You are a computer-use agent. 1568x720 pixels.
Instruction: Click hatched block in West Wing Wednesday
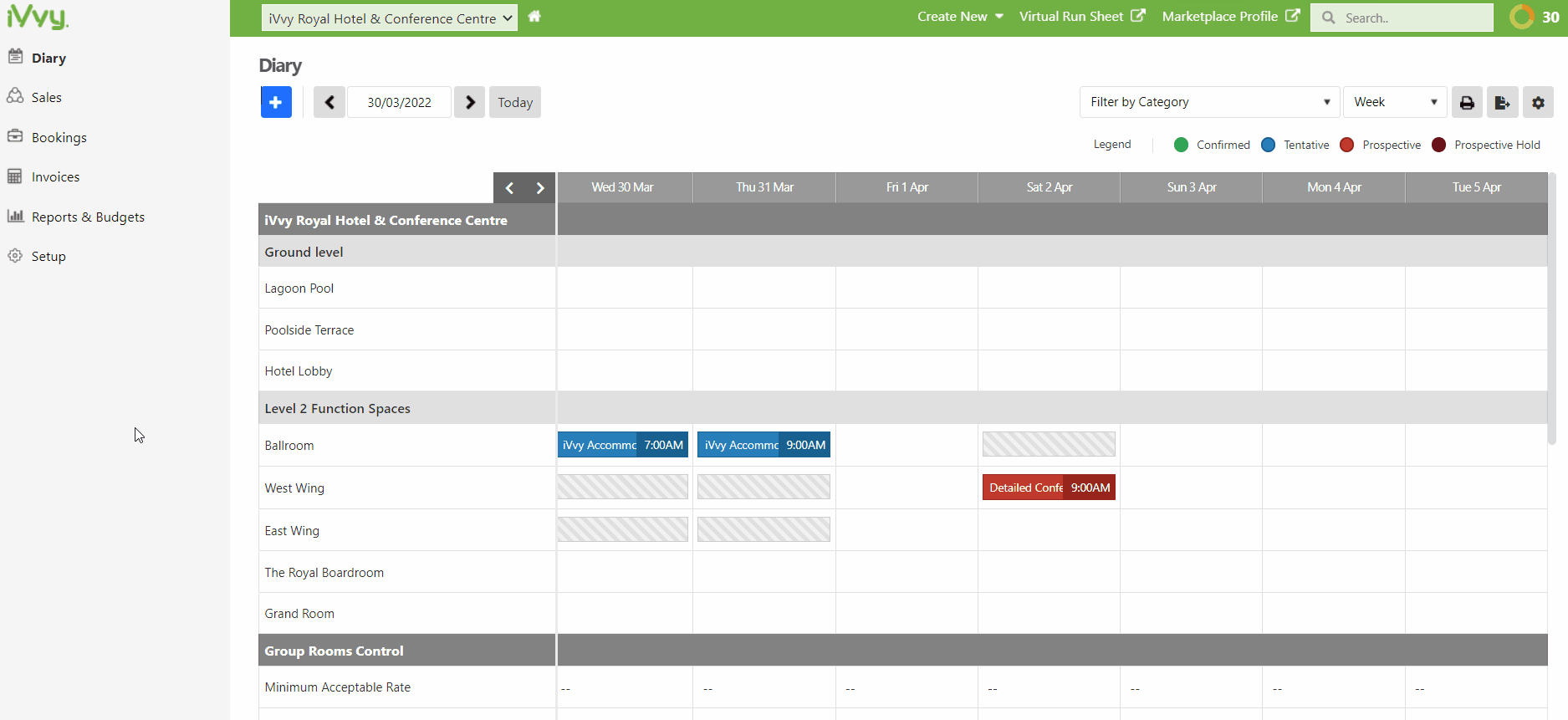click(x=623, y=487)
